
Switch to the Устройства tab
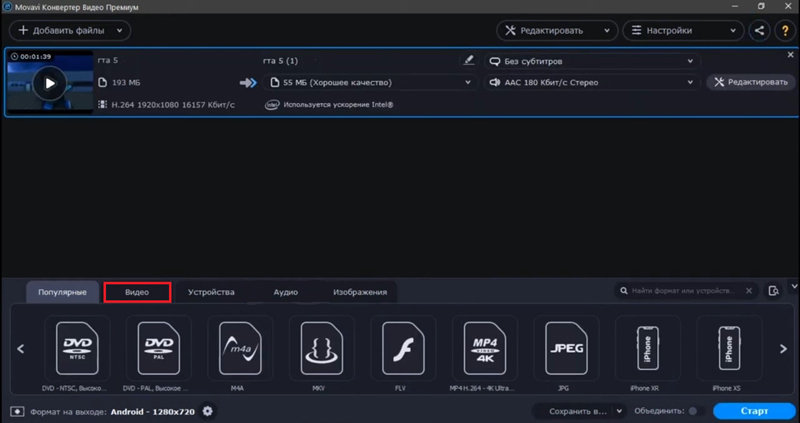211,292
